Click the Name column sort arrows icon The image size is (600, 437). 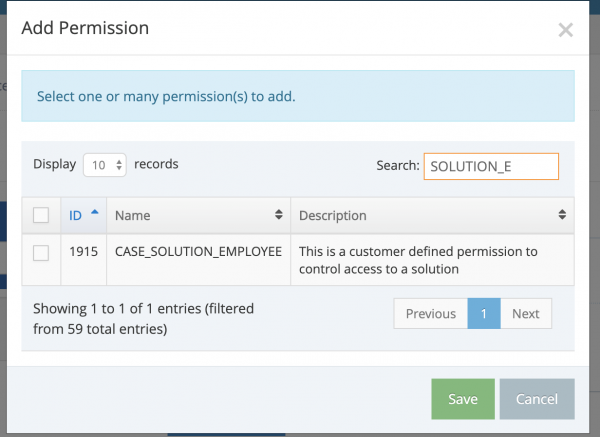[278, 215]
